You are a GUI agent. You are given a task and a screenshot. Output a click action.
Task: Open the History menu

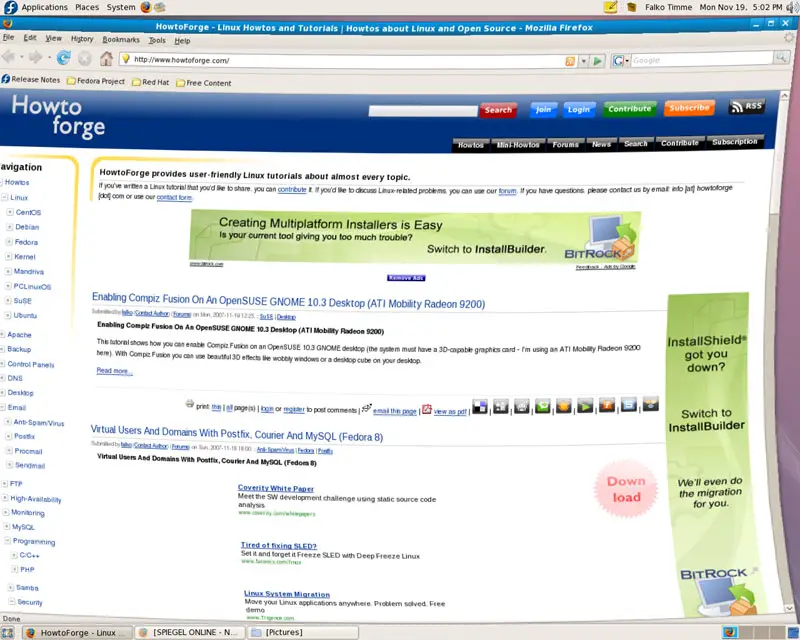[82, 39]
